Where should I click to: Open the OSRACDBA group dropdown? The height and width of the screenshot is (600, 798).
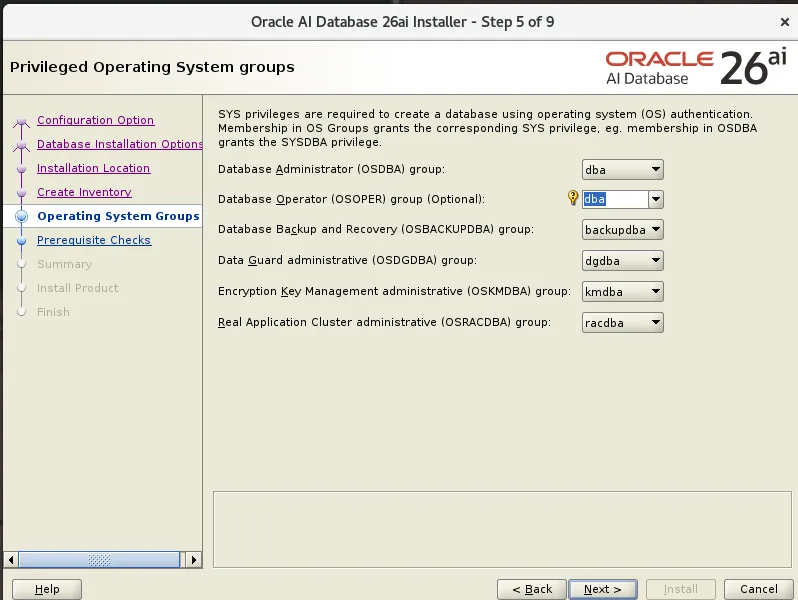622,323
